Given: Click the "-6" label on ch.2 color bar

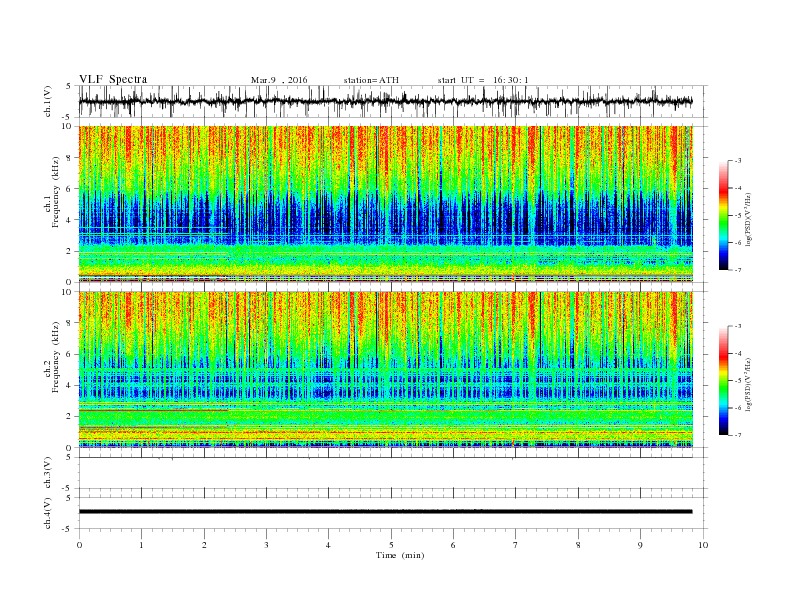Looking at the screenshot, I should [738, 408].
